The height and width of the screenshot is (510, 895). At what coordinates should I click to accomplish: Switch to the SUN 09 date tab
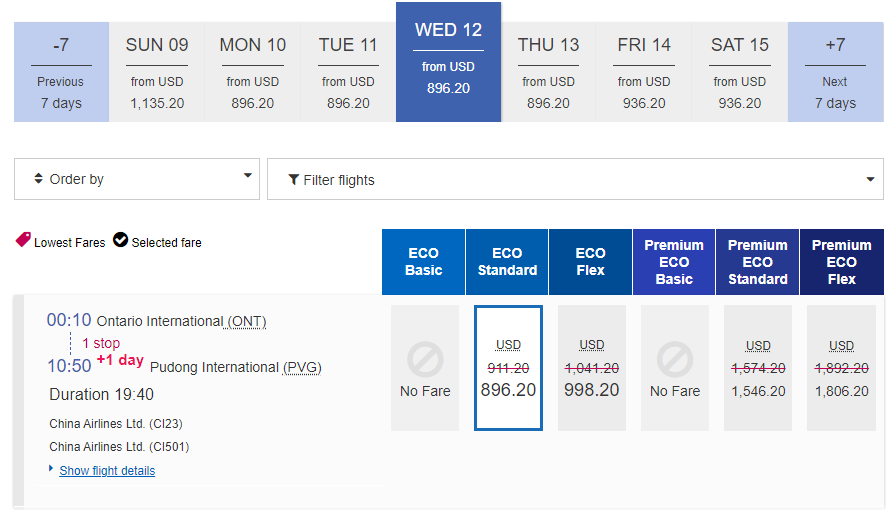[157, 73]
